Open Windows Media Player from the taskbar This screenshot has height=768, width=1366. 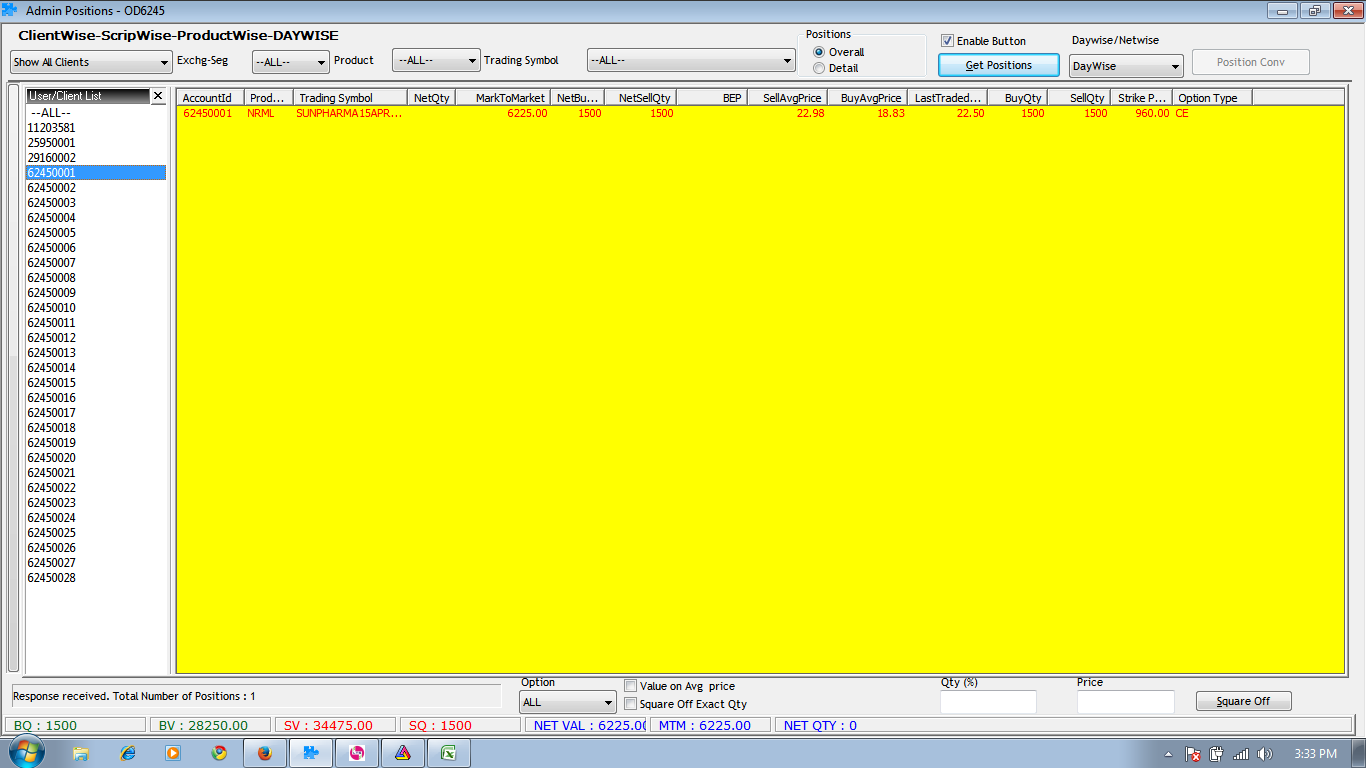172,753
